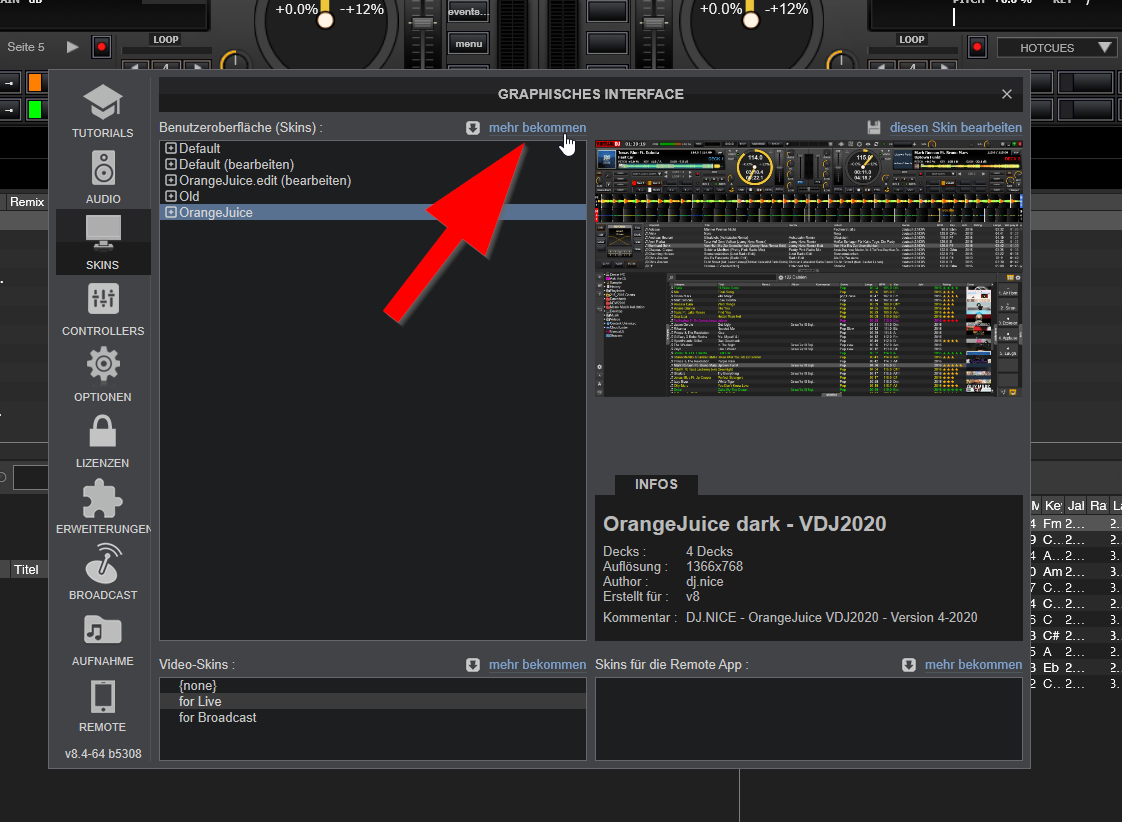Click the menu button on mixer
Image resolution: width=1122 pixels, height=822 pixels.
pos(469,44)
